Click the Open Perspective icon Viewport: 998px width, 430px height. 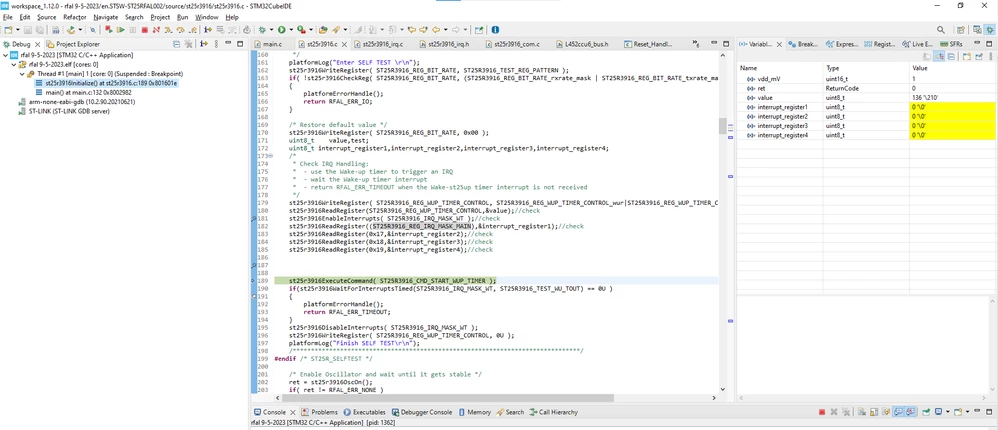point(961,29)
